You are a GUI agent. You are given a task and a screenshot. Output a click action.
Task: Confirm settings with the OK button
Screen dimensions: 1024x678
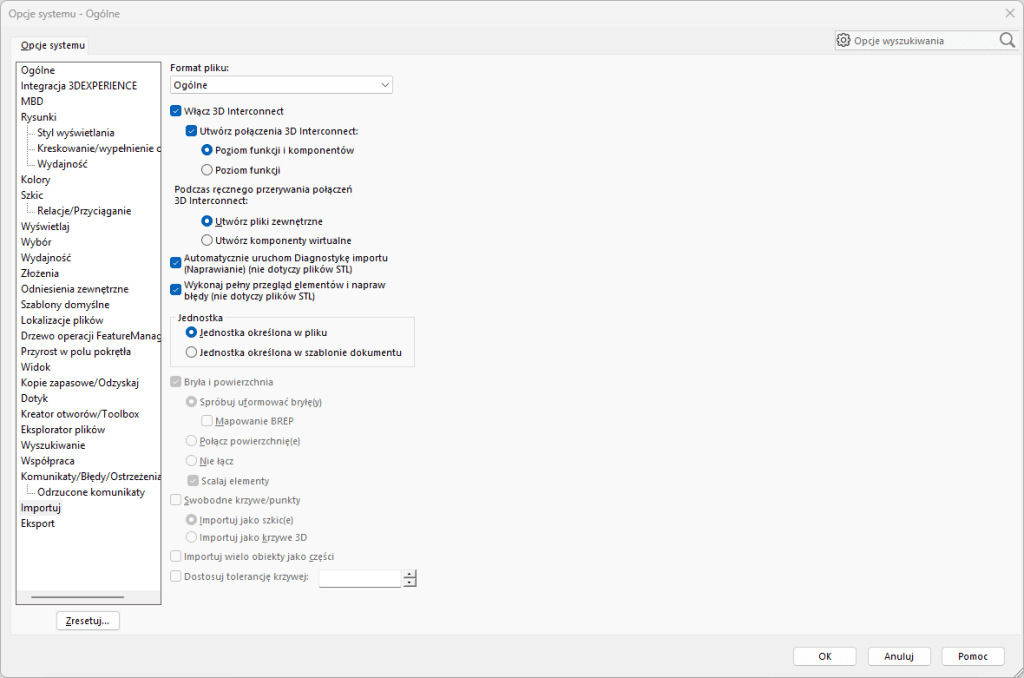(824, 656)
